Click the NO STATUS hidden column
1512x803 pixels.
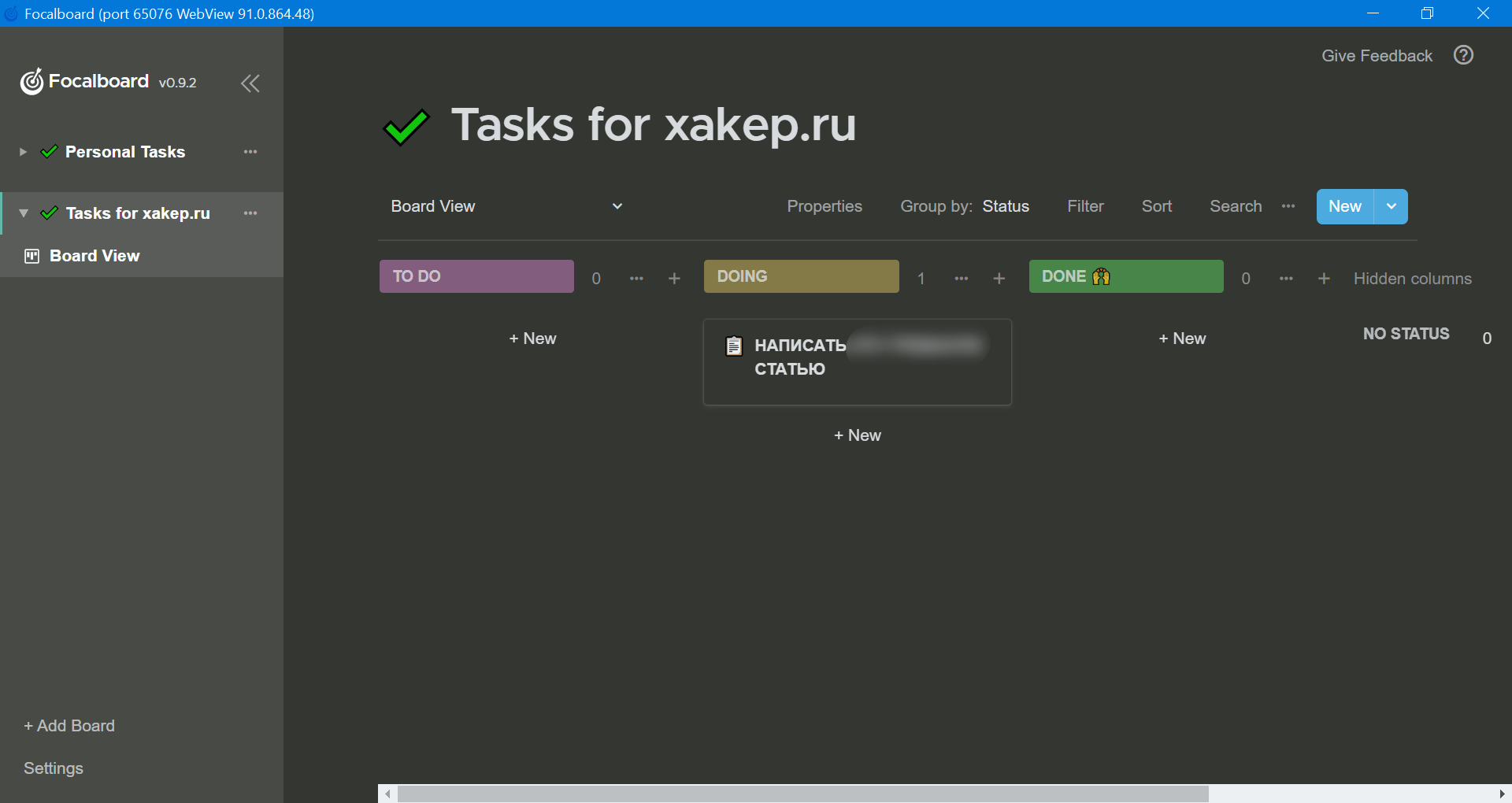(x=1406, y=334)
